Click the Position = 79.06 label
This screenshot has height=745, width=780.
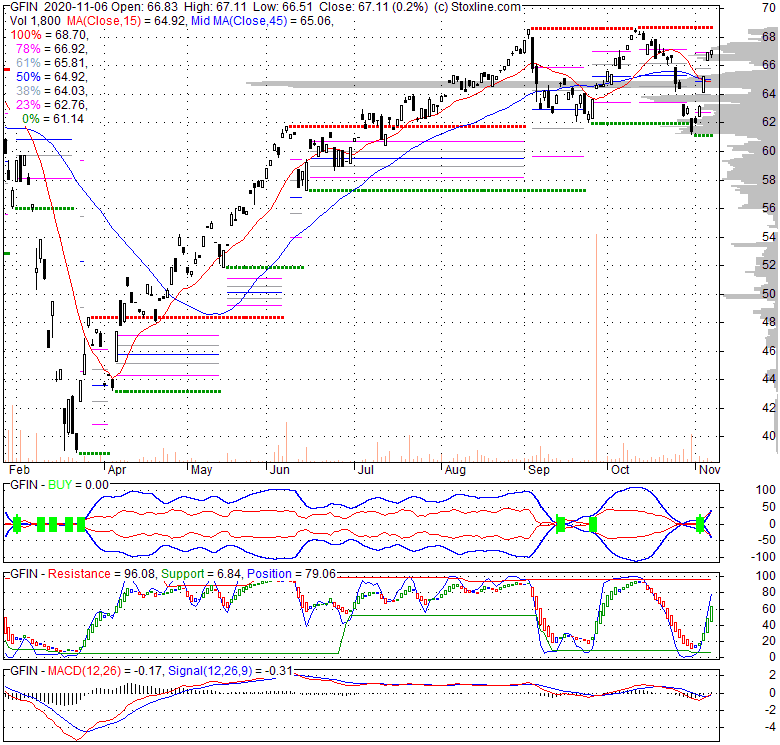click(x=292, y=573)
